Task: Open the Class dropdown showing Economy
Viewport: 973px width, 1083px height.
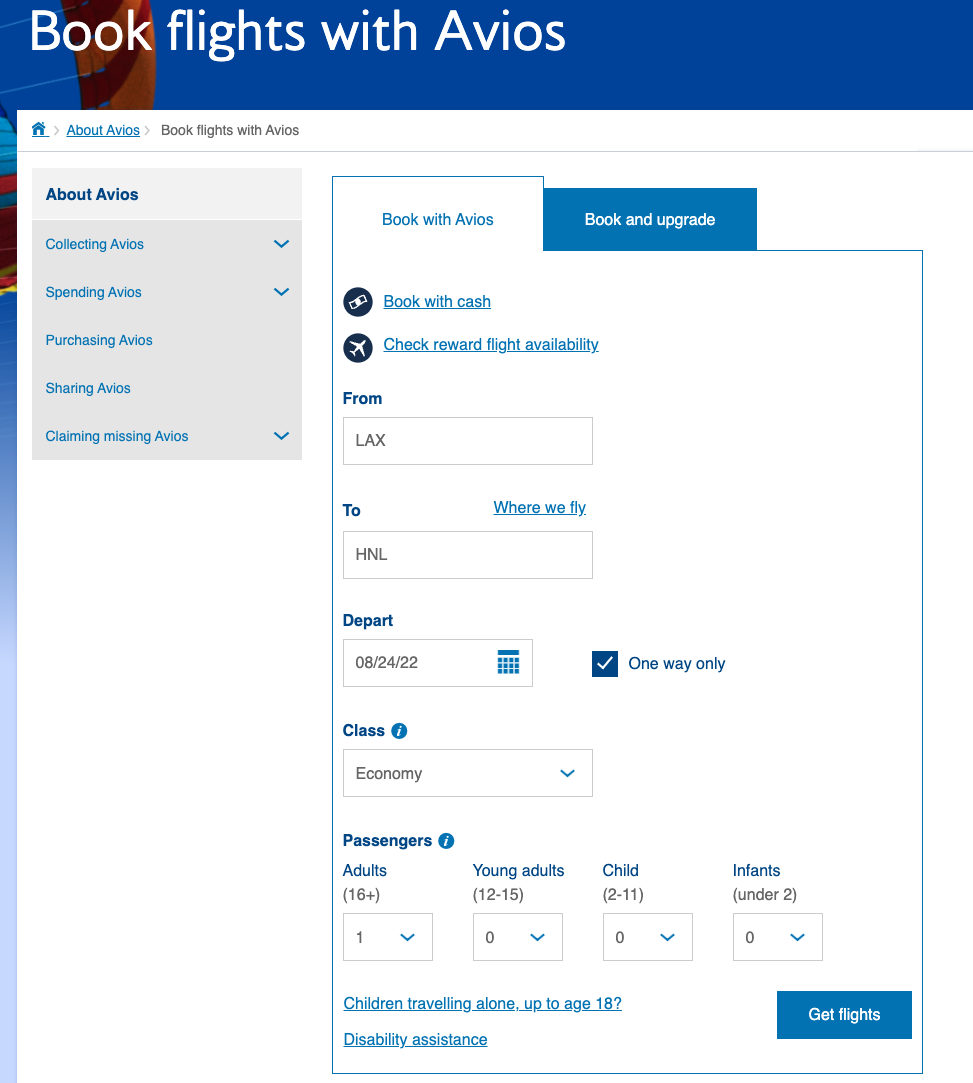Action: (468, 773)
